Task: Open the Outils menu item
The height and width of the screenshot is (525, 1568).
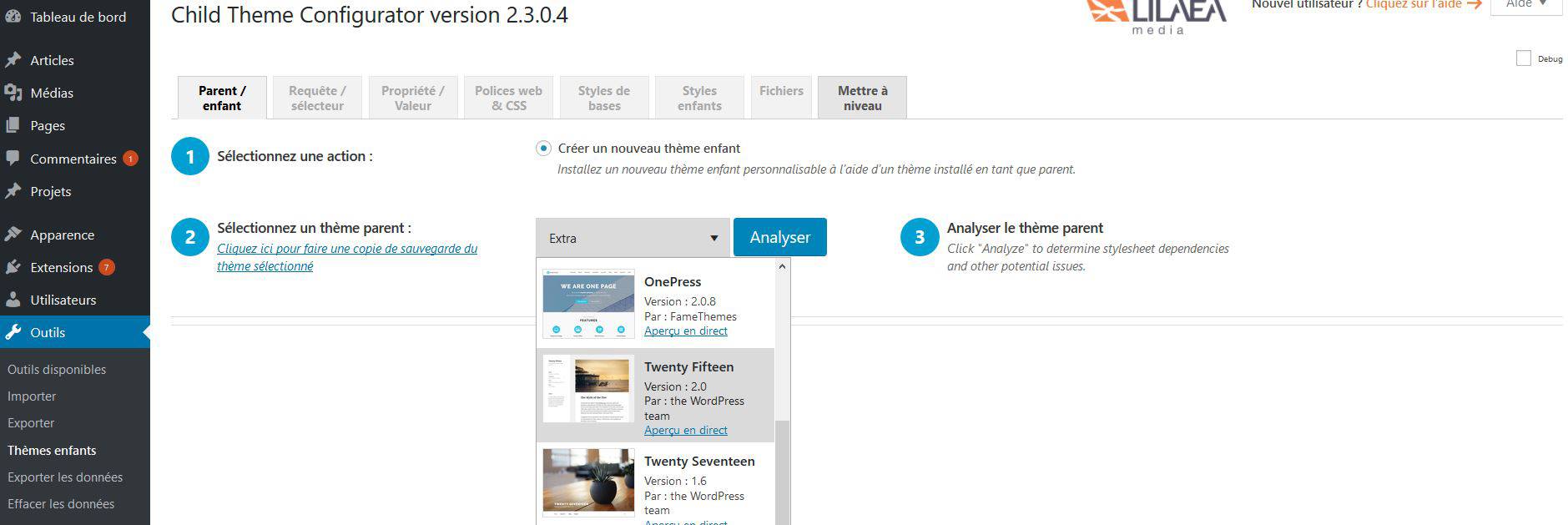Action: pyautogui.click(x=75, y=332)
